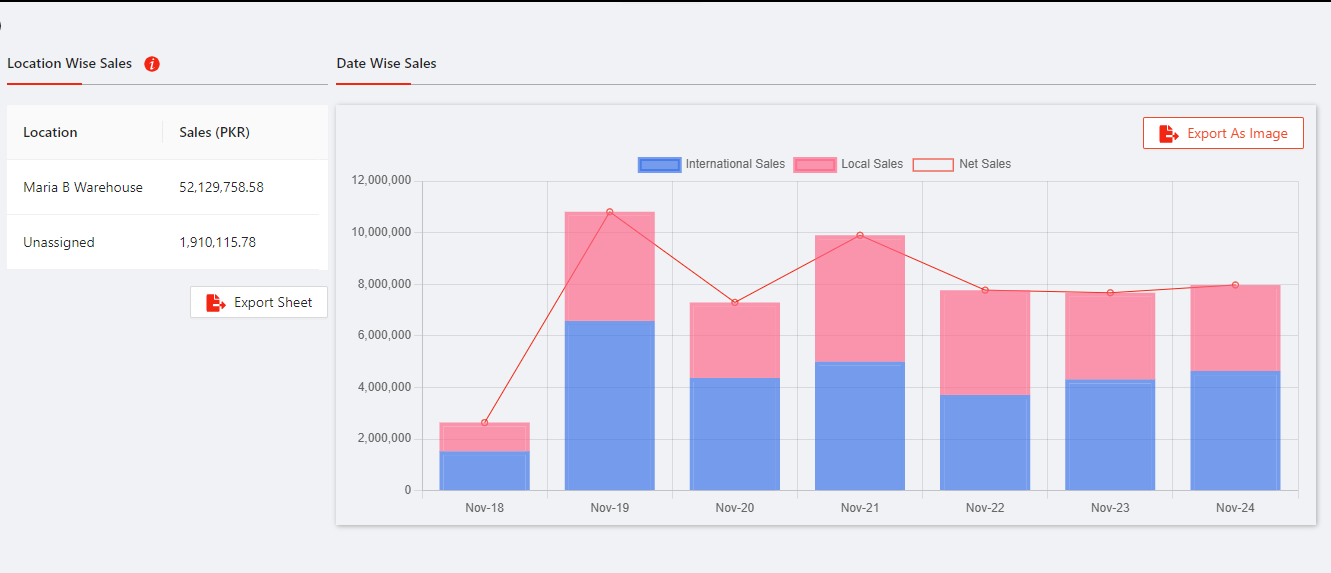Click the Nov-24 net sales line point
The image size is (1331, 573).
[1235, 285]
